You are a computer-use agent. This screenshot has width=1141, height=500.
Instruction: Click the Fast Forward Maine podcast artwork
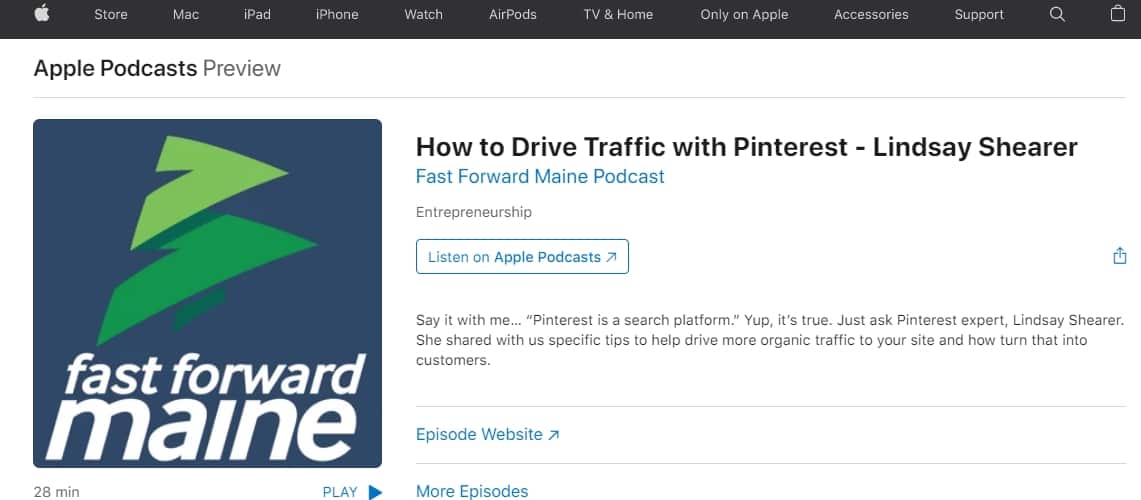207,293
